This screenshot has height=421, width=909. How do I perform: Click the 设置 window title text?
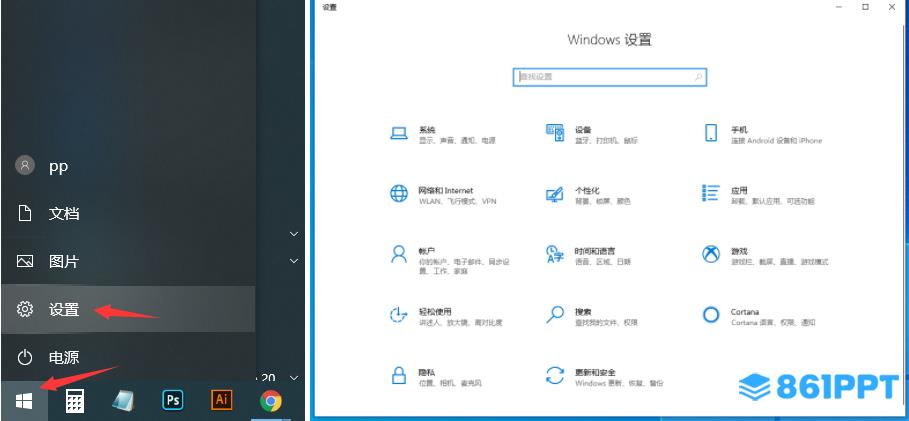point(329,8)
